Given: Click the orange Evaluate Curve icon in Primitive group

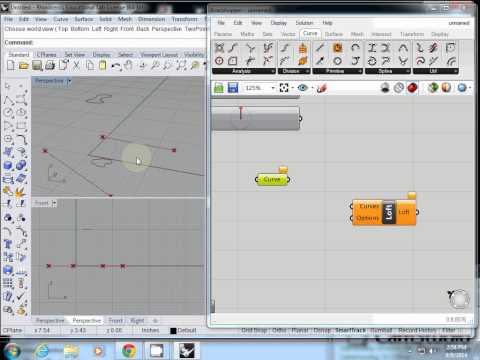Looking at the screenshot, I should pyautogui.click(x=337, y=48).
